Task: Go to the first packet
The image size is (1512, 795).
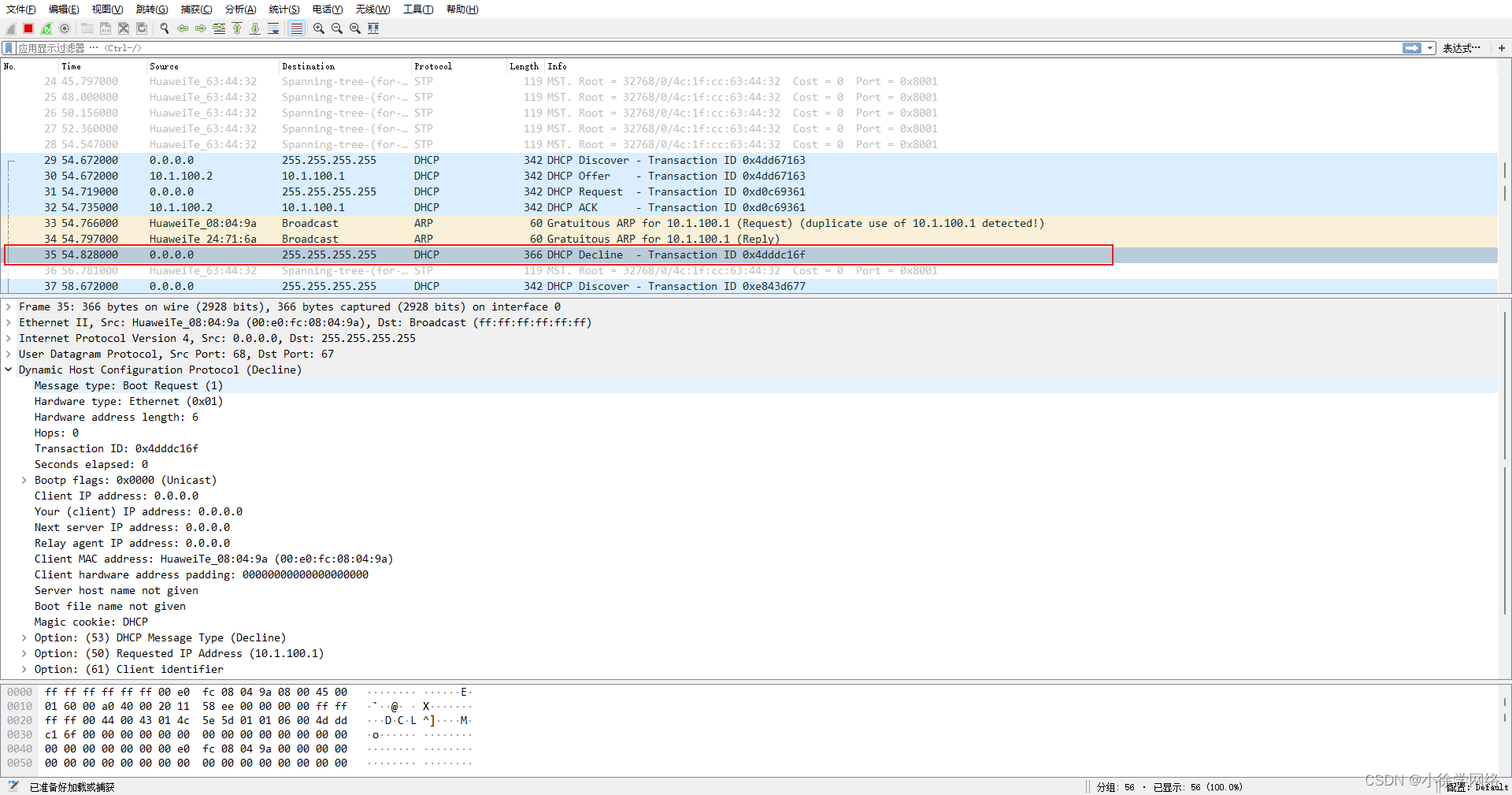Action: point(237,28)
